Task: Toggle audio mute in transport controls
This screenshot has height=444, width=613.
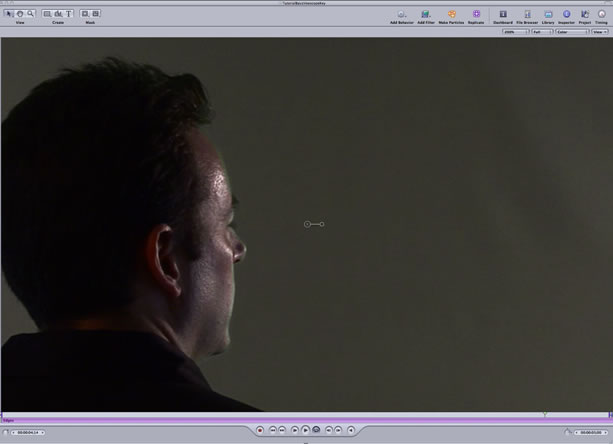Action: [x=351, y=430]
